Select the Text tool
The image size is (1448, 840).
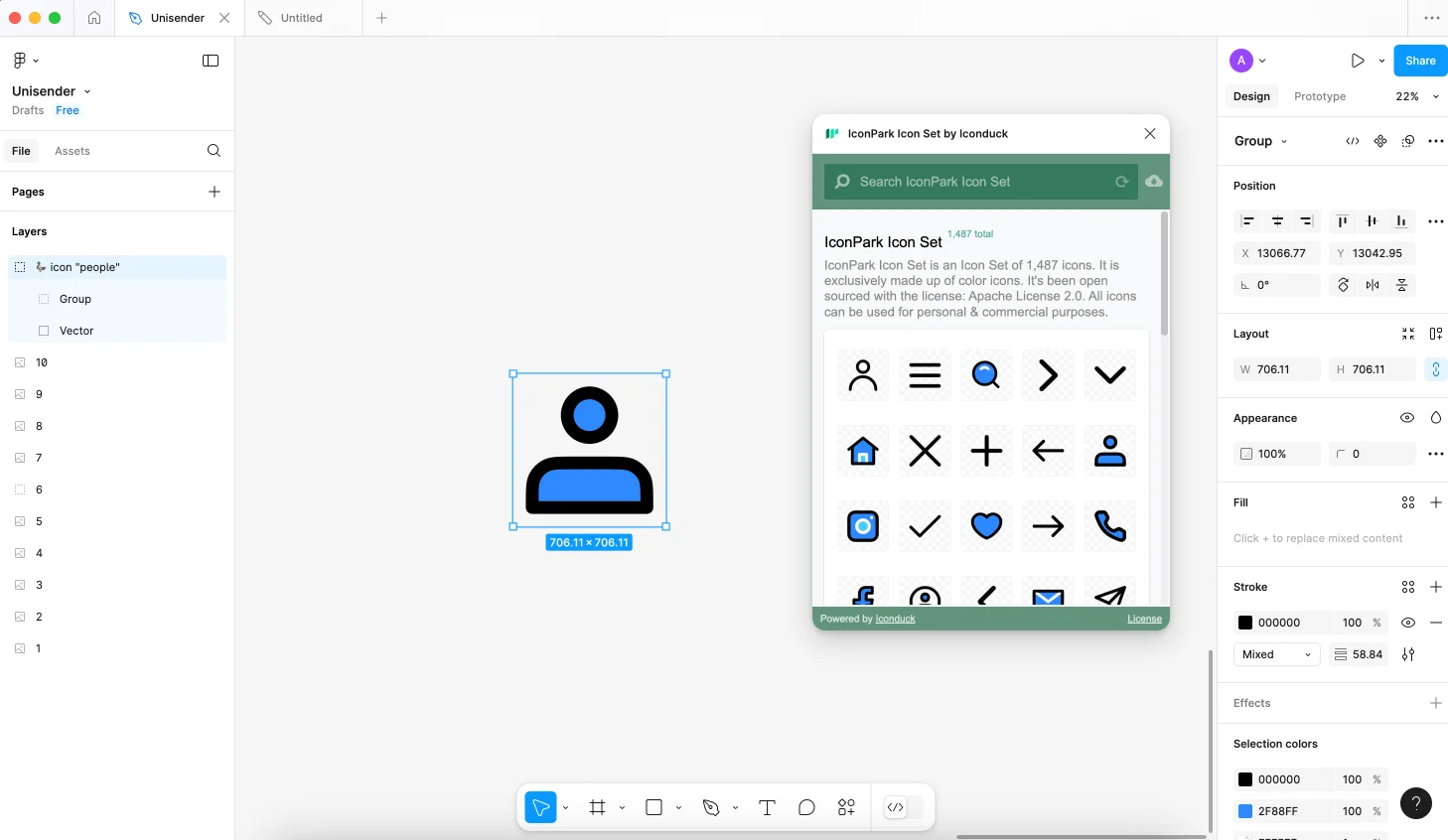(x=767, y=808)
